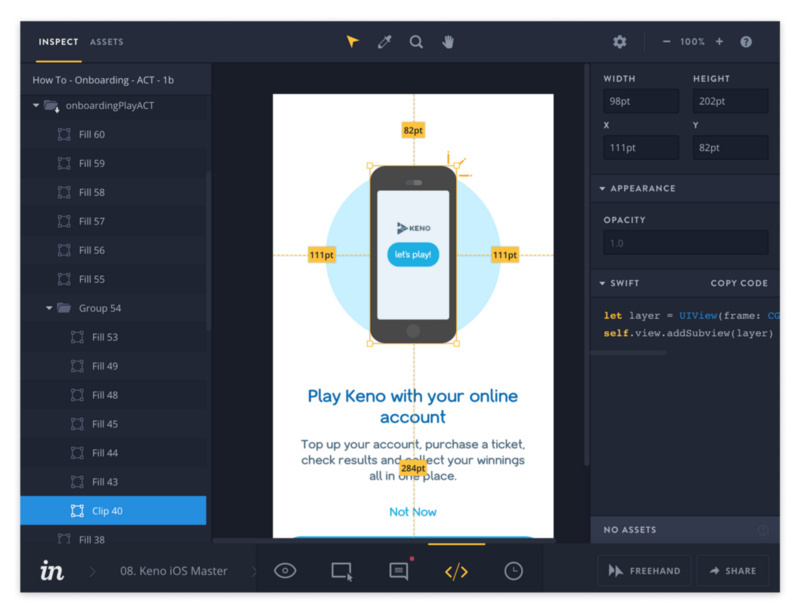
Task: Open the history clock icon
Action: pos(513,571)
